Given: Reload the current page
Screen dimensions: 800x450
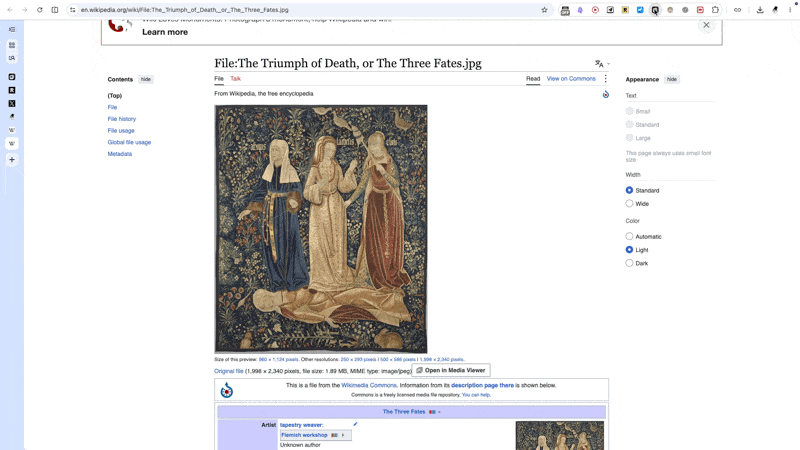Looking at the screenshot, I should click(40, 10).
